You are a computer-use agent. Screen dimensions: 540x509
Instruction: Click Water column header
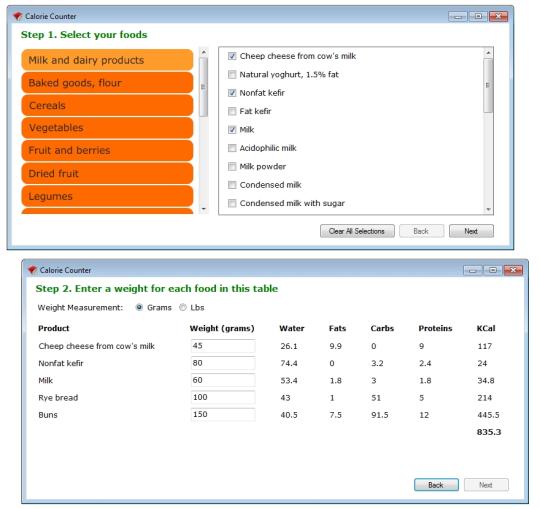pyautogui.click(x=292, y=328)
